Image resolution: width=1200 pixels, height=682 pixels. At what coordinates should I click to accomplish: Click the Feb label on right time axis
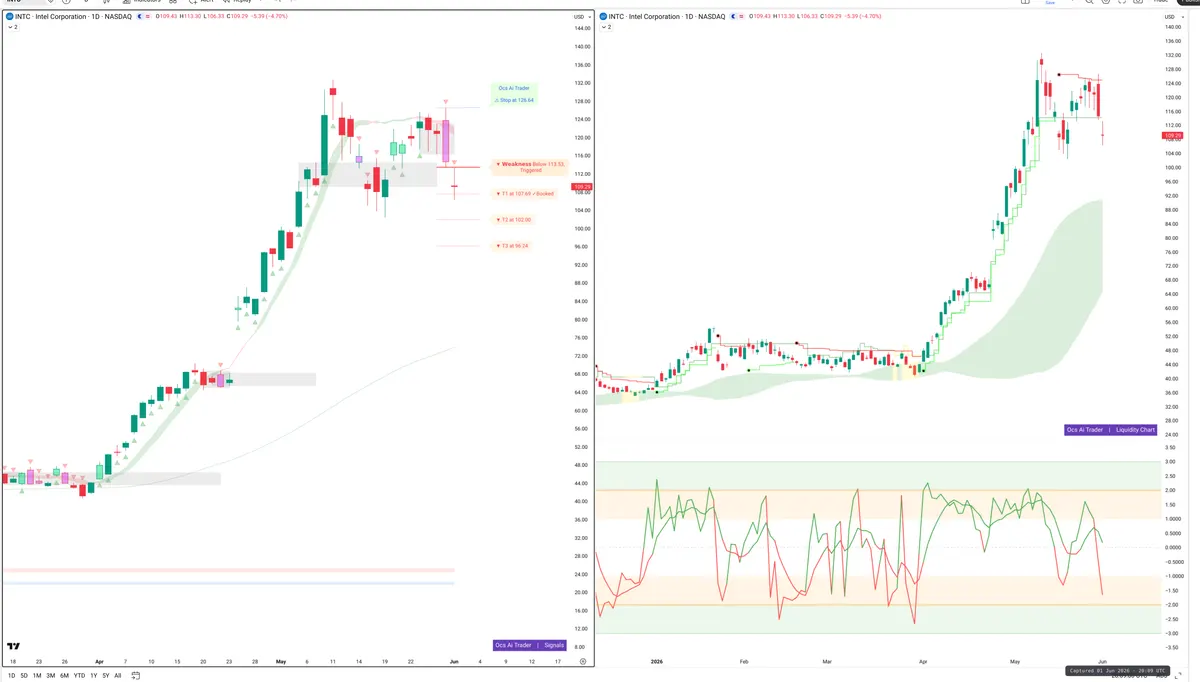pos(743,661)
